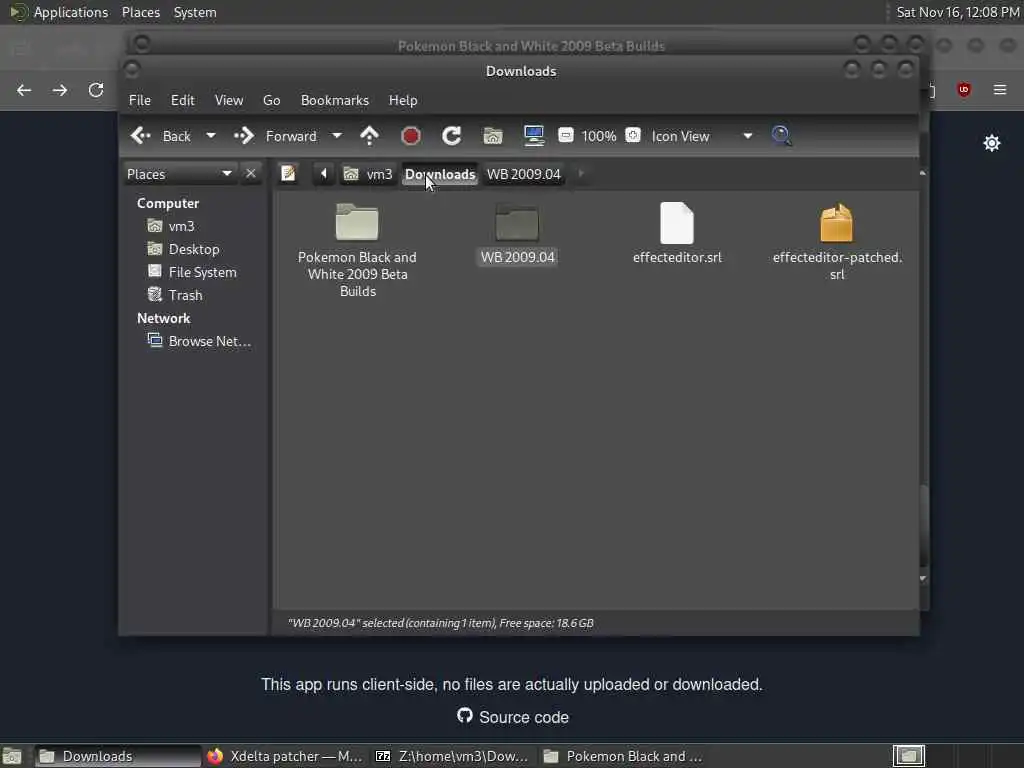Reset zoom by clicking 100%
The height and width of the screenshot is (768, 1024).
pyautogui.click(x=599, y=136)
